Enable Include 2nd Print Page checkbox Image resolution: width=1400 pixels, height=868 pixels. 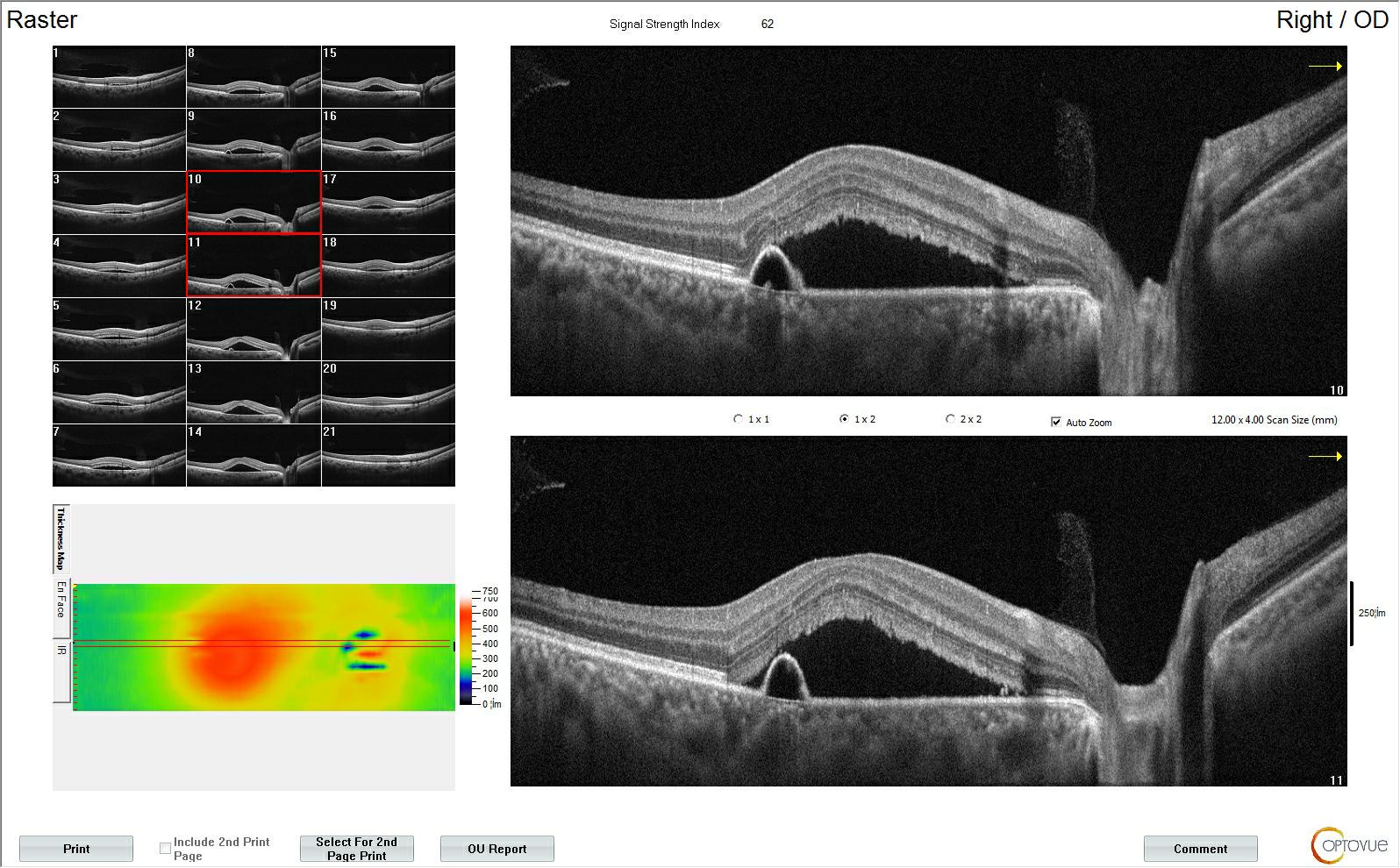[165, 848]
